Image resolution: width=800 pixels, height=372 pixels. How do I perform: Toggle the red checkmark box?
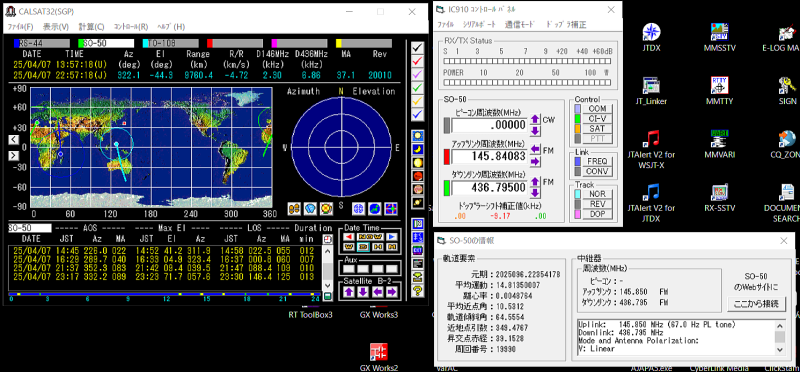pyautogui.click(x=418, y=61)
